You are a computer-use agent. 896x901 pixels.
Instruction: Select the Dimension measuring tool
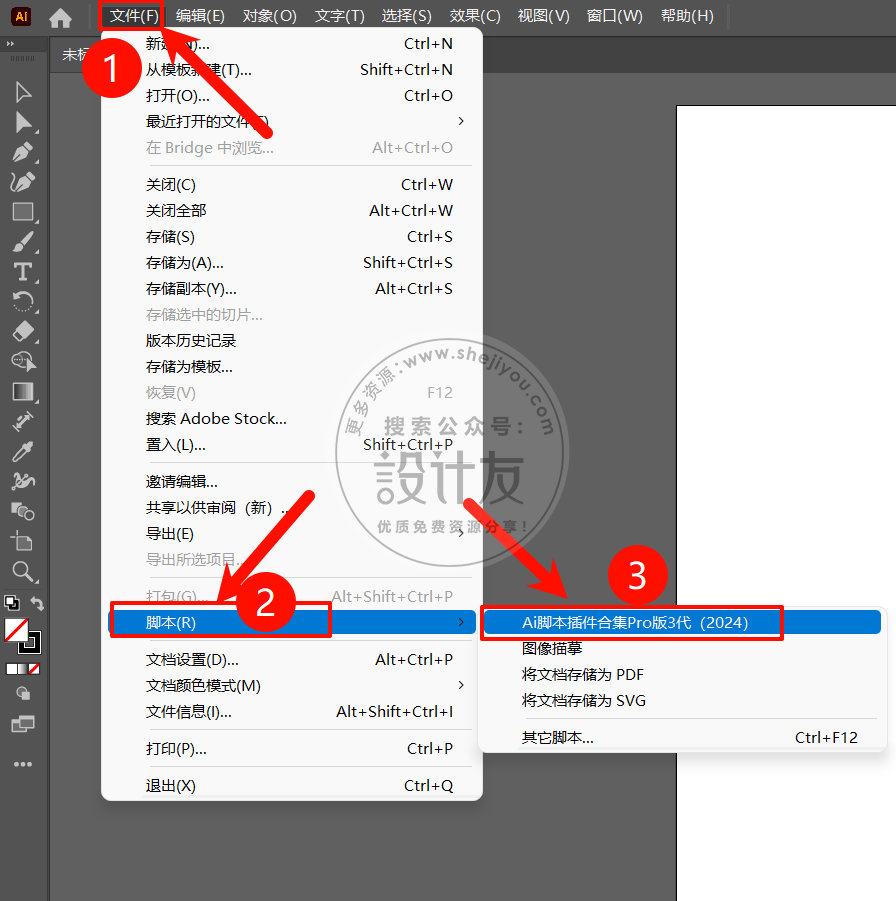[x=23, y=422]
